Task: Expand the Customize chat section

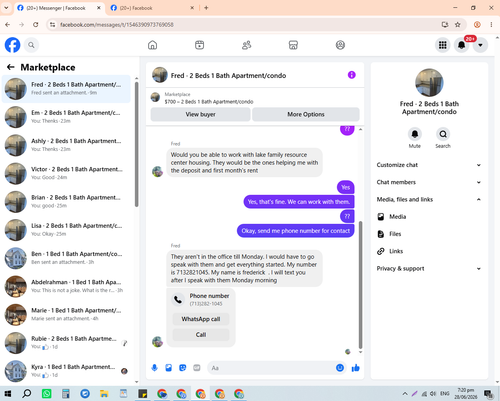Action: coord(429,165)
